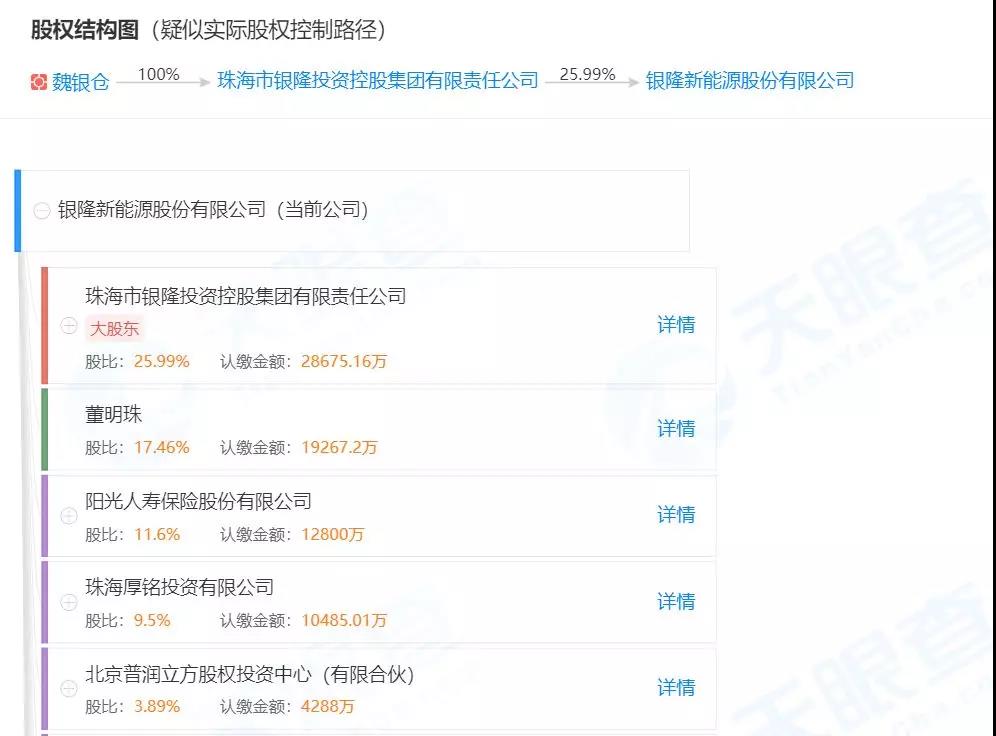Click the 3.89% share ratio value

coord(157,706)
